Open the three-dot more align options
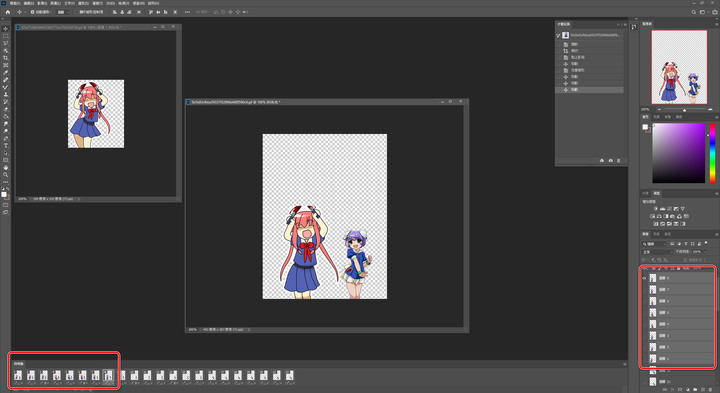Screen dimensions: 720x393 pyautogui.click(x=187, y=12)
